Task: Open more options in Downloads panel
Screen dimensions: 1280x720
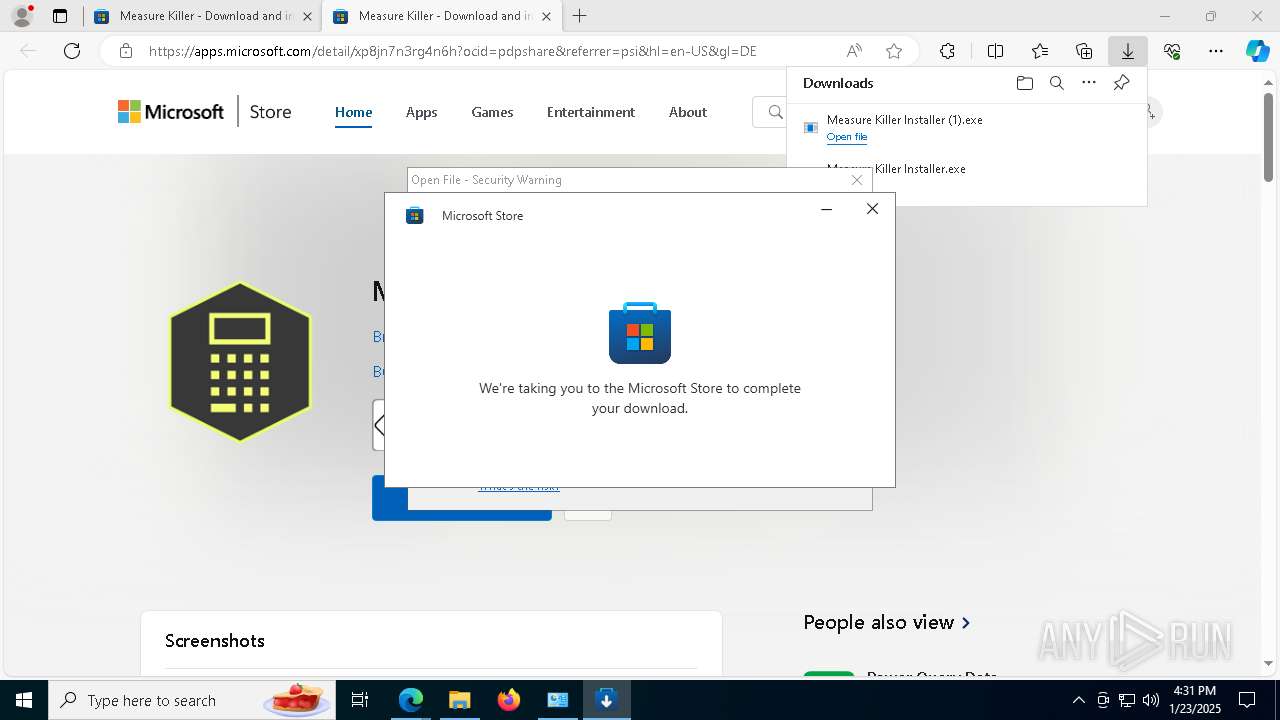Action: click(1089, 83)
